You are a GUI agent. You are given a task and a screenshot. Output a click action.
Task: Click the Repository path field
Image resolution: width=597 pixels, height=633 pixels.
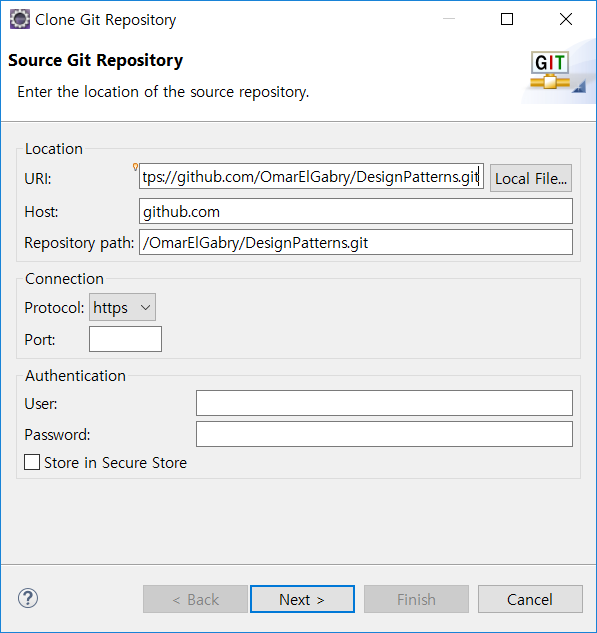356,242
